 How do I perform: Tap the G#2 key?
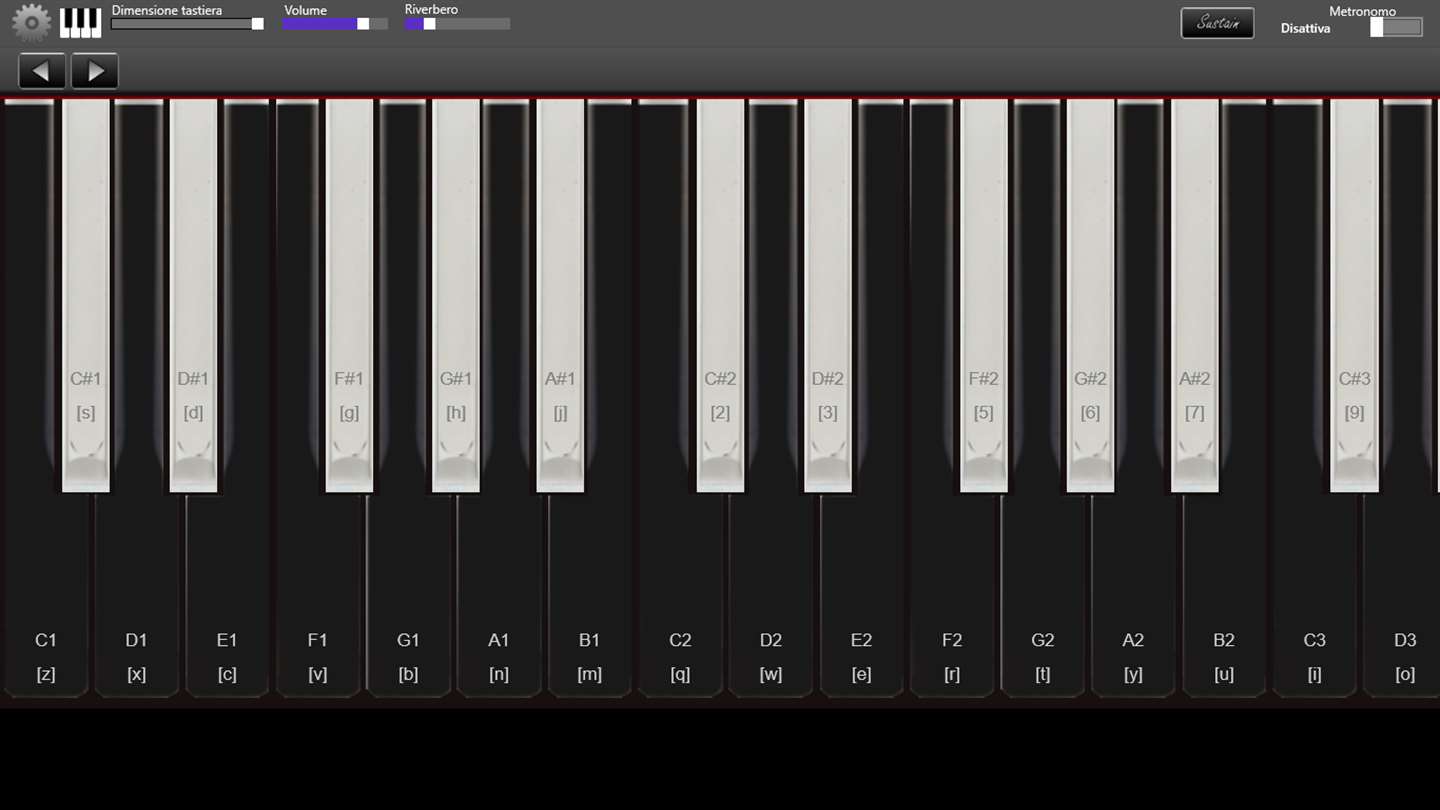click(x=1090, y=295)
